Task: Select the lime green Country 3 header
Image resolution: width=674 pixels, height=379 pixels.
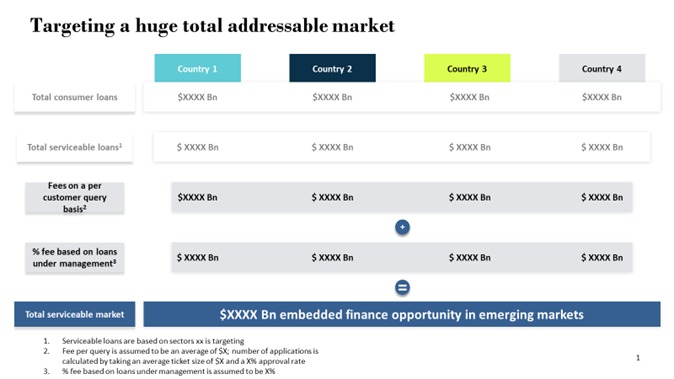Action: [x=467, y=68]
